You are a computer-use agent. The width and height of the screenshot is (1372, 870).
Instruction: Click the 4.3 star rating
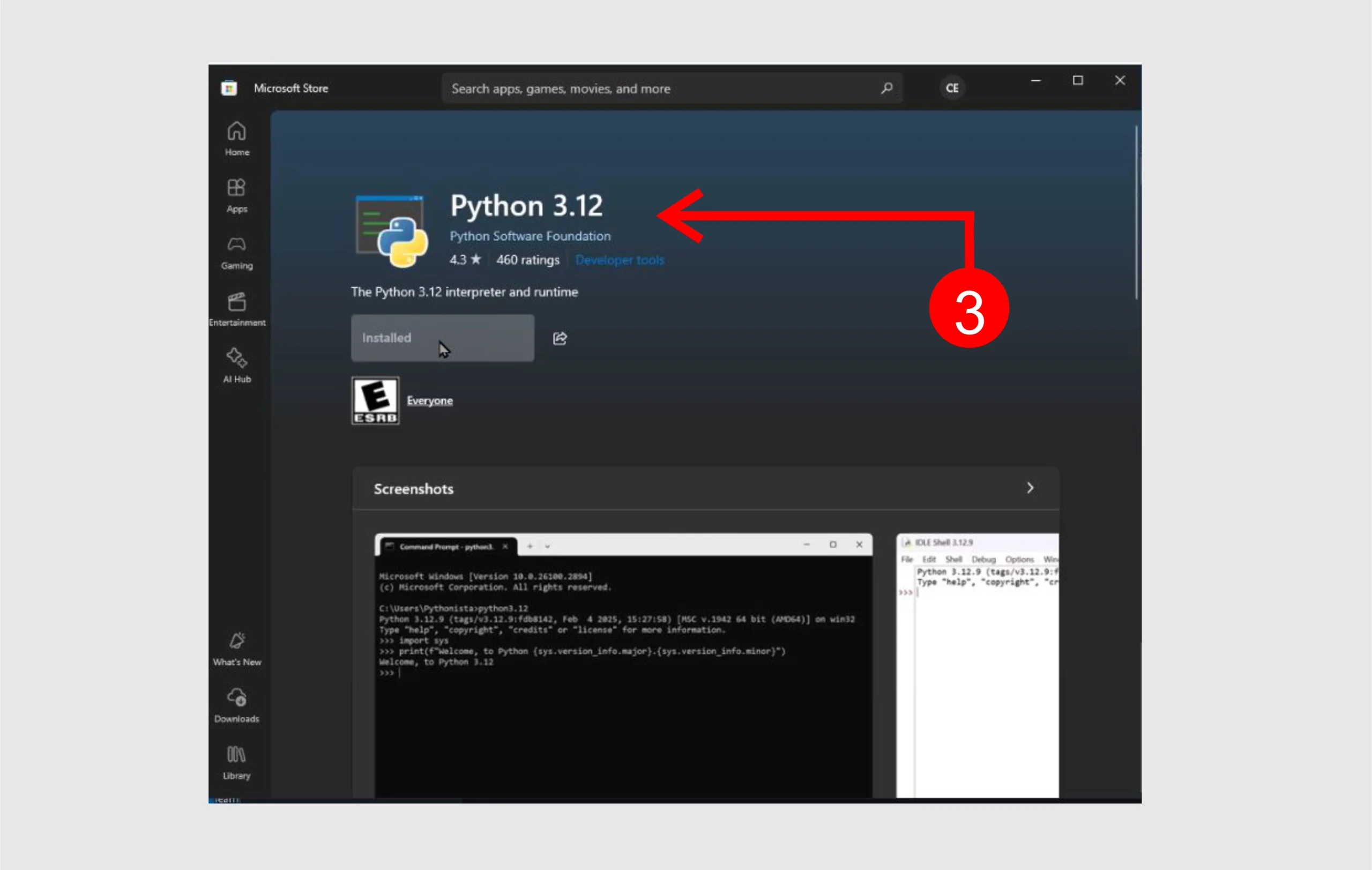[x=465, y=260]
